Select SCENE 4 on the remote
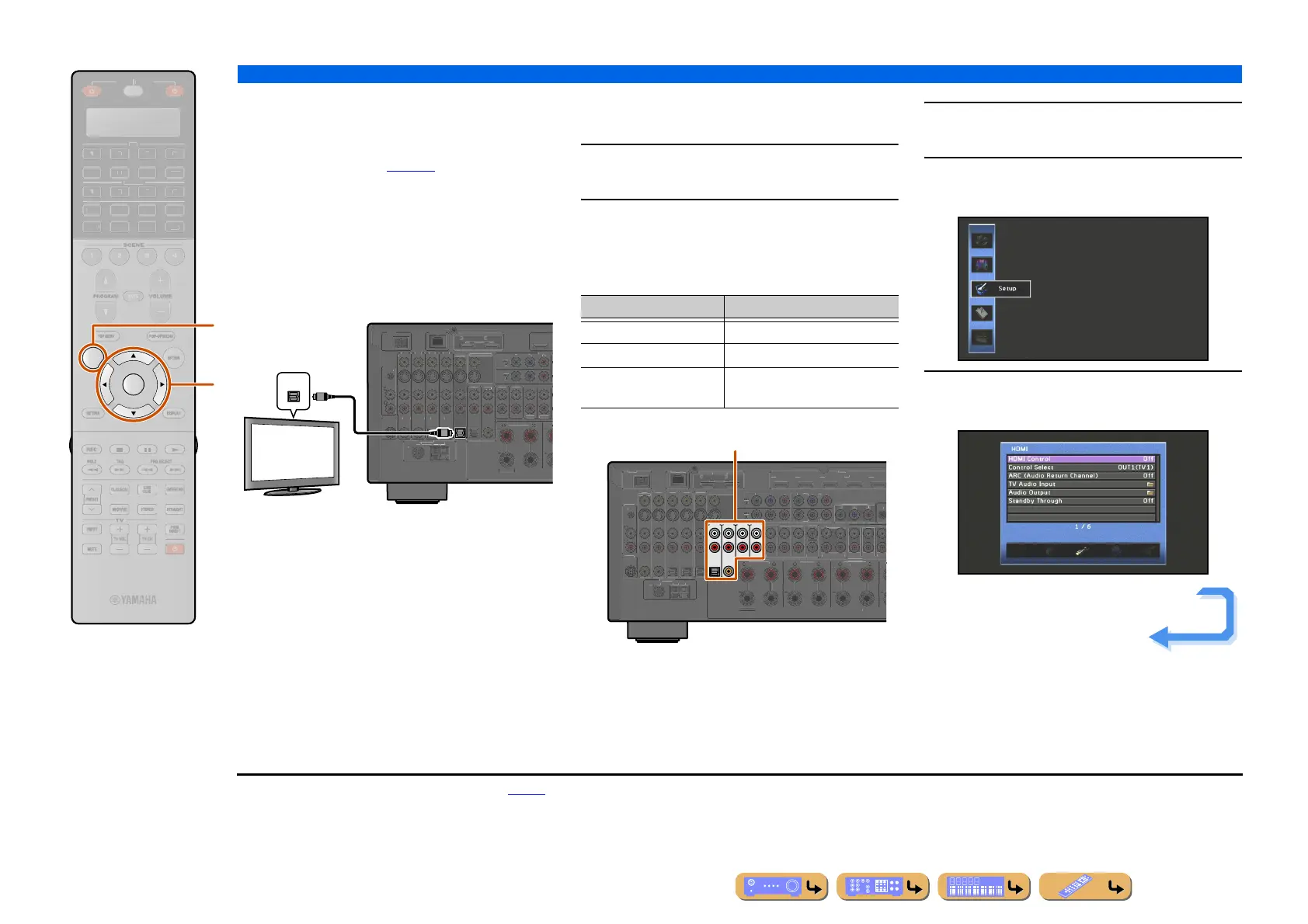This screenshot has width=1308, height=924. click(175, 255)
